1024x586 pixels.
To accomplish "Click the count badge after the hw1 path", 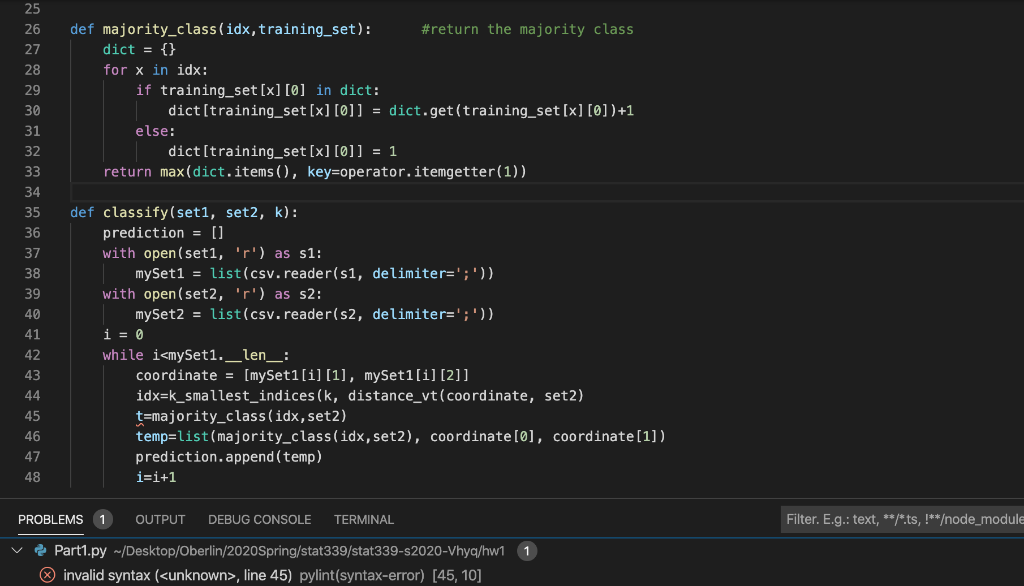I will coord(527,550).
